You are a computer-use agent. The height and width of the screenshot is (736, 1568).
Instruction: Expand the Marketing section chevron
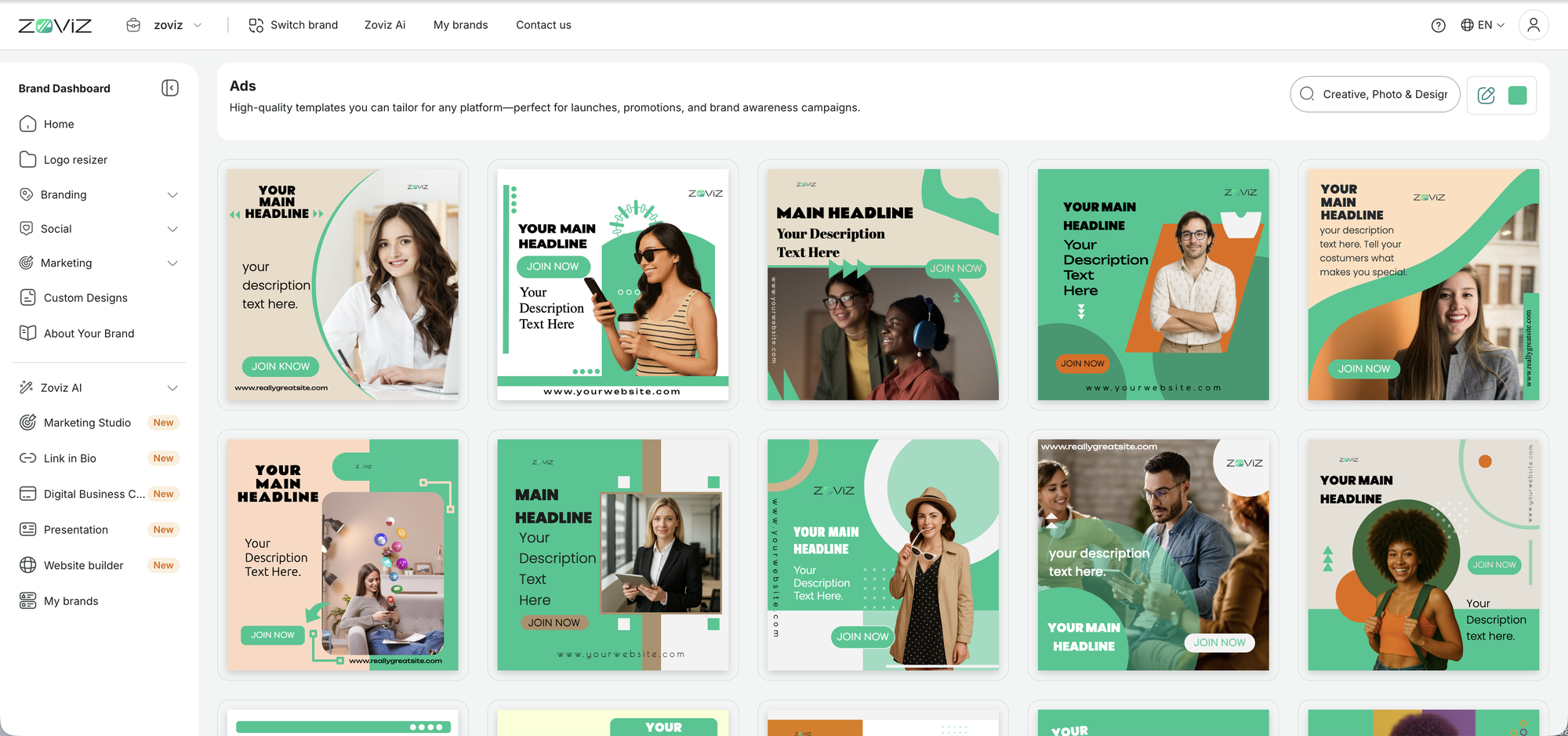[x=172, y=263]
